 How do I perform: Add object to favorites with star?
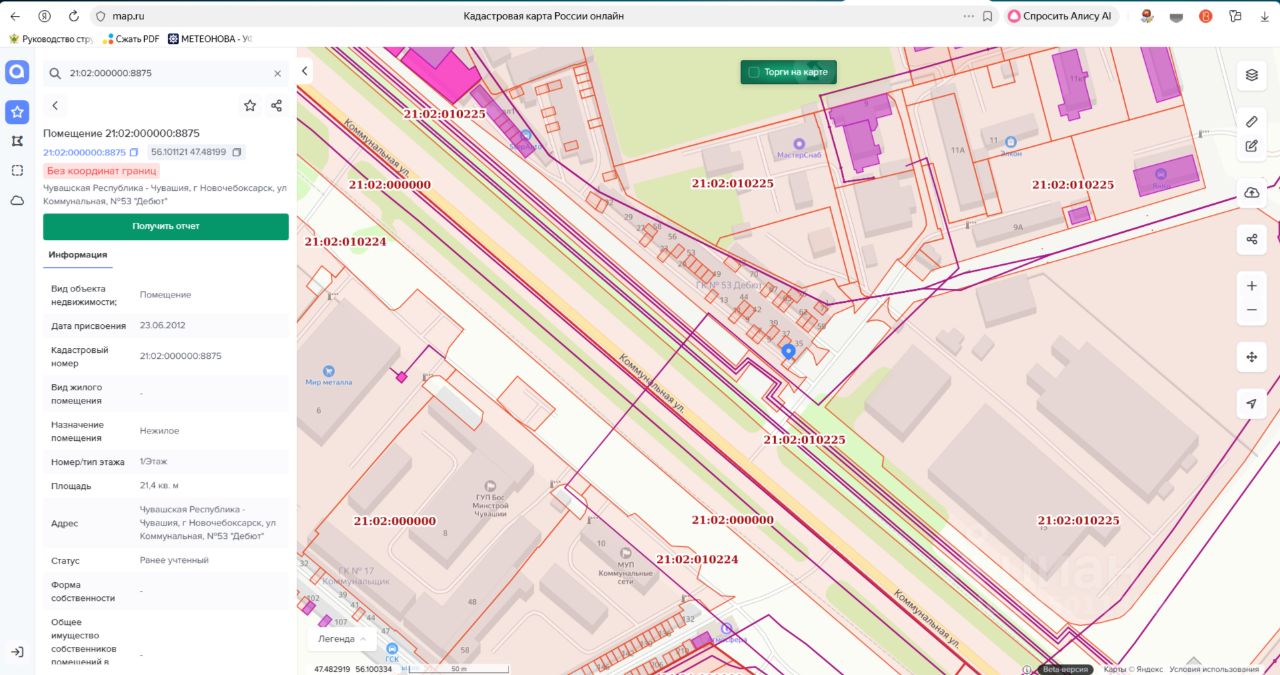(x=250, y=106)
